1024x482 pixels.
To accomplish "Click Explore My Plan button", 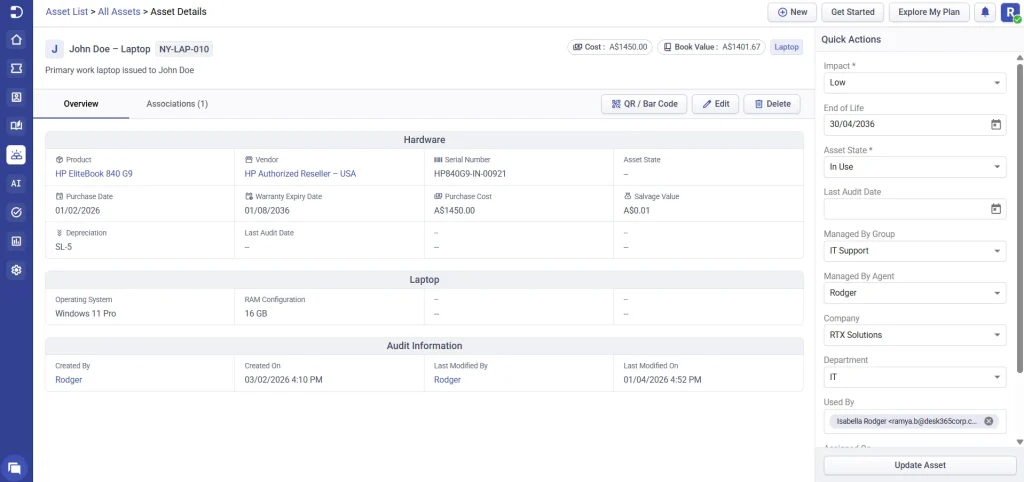I will click(929, 12).
